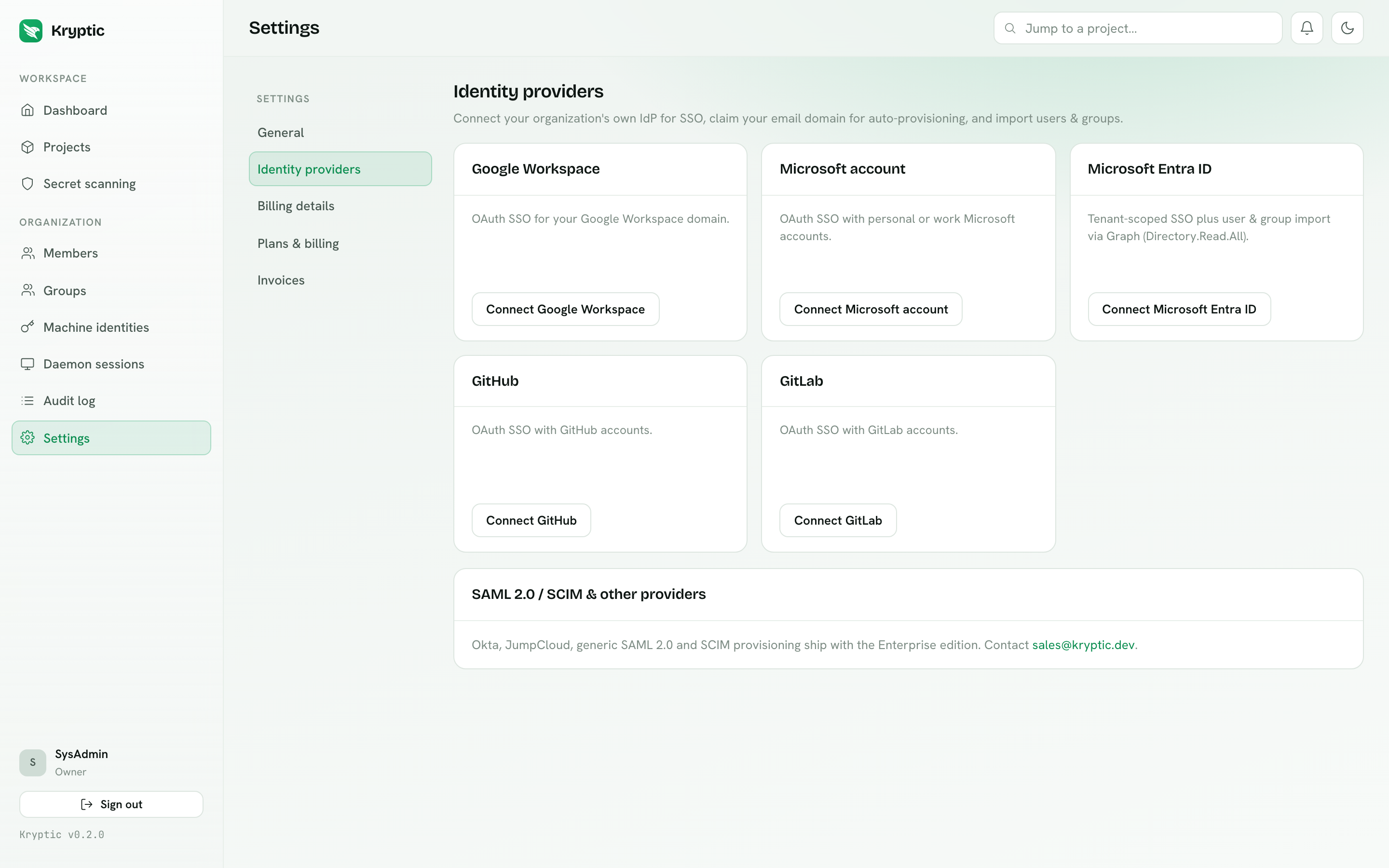Toggle dark mode moon icon
Screen dimensions: 1389x868
(1347, 28)
